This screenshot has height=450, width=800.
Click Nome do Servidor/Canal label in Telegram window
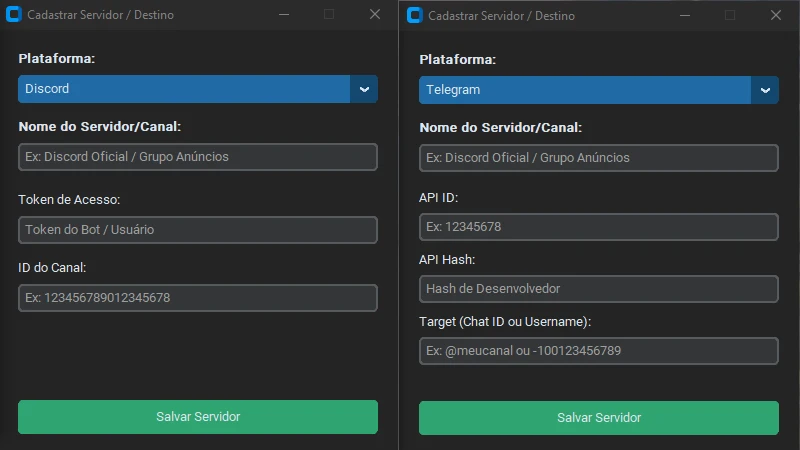tap(501, 128)
